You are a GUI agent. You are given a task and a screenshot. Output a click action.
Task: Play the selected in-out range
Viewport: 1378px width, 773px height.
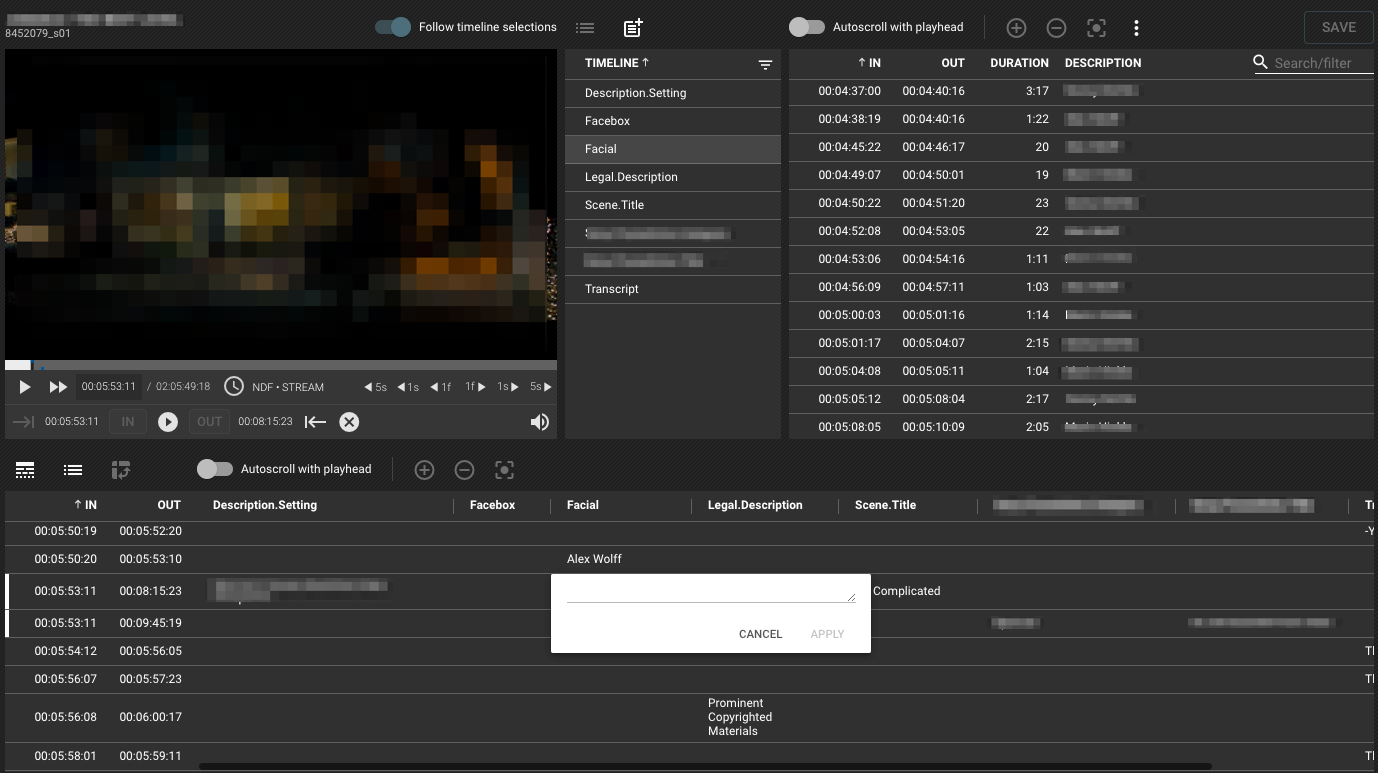click(168, 422)
